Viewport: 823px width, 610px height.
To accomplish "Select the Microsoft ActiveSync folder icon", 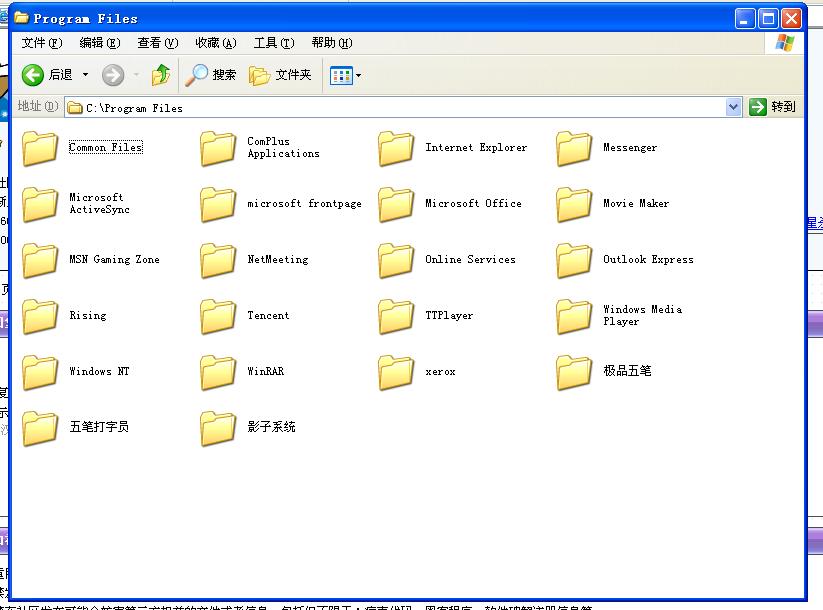I will (x=40, y=205).
